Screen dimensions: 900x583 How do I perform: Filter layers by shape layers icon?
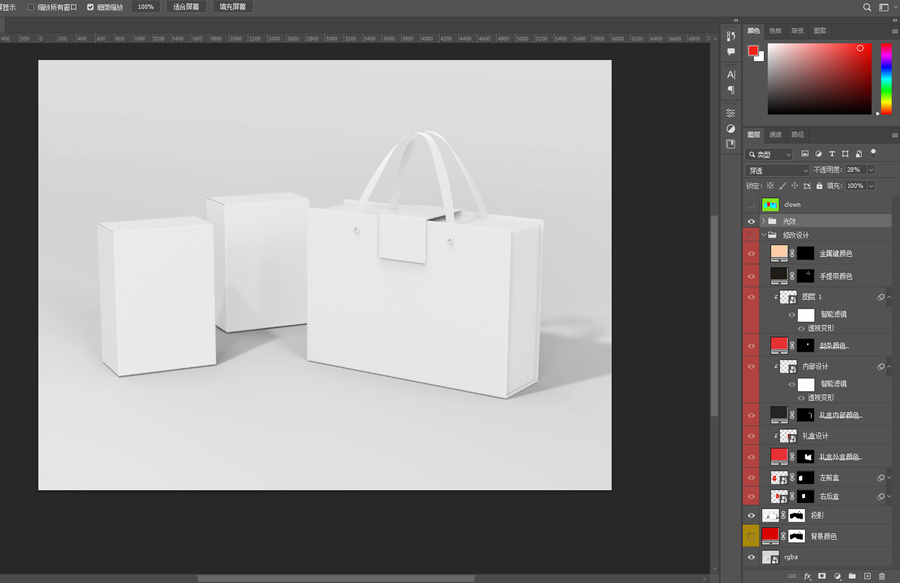point(845,154)
